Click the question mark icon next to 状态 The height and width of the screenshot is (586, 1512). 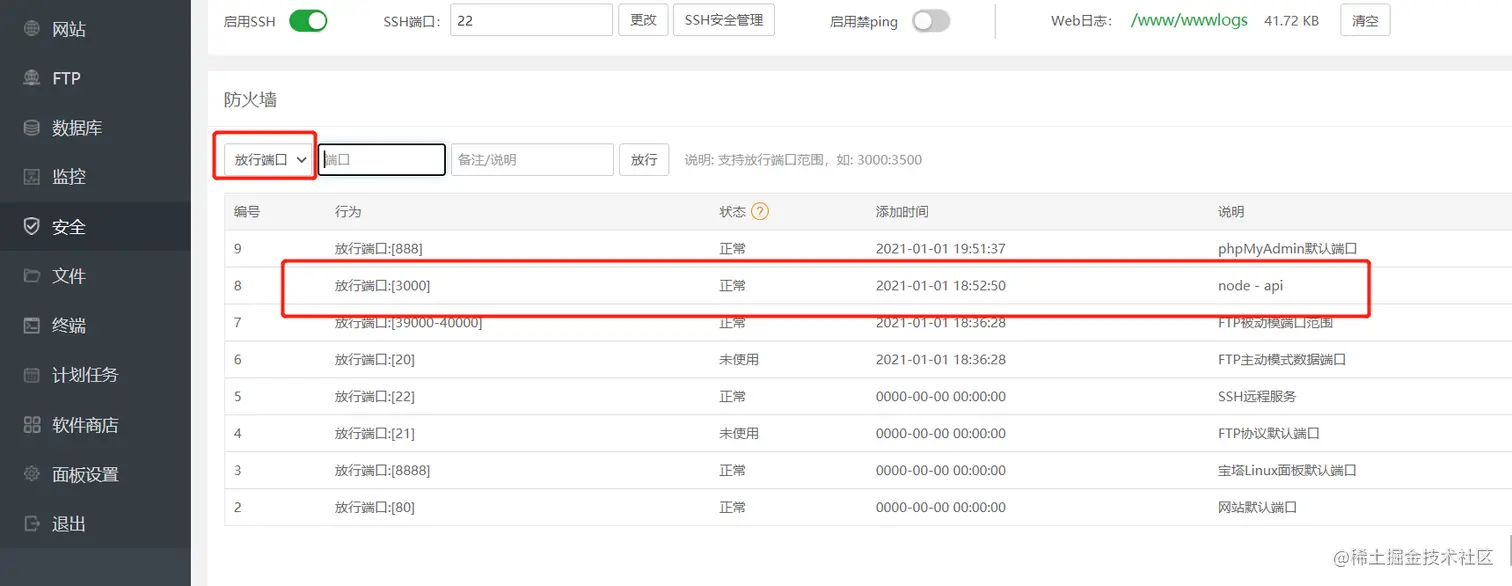click(760, 211)
